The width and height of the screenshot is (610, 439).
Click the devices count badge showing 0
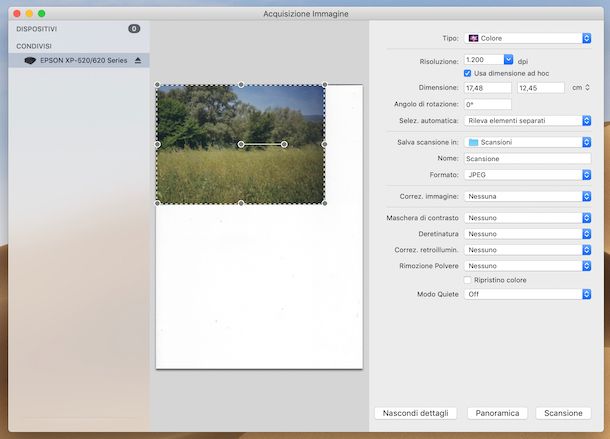tap(134, 29)
